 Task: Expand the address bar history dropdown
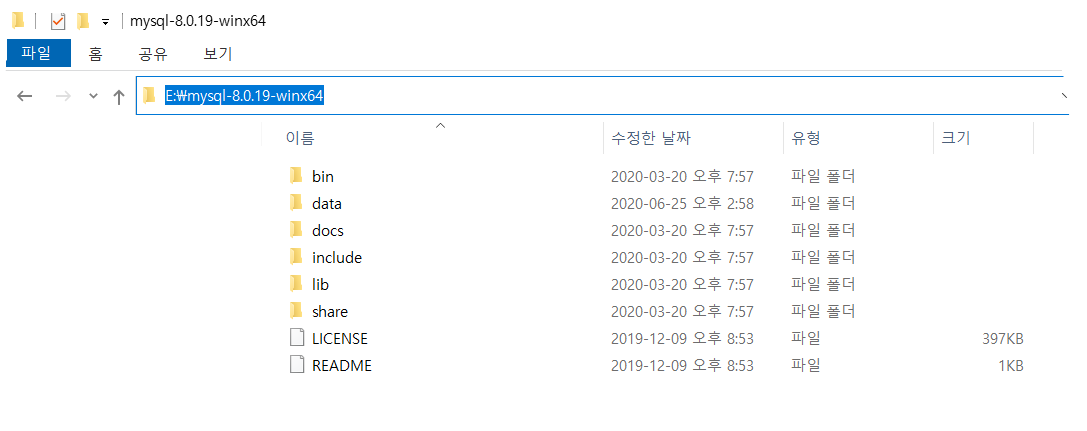coord(1064,96)
